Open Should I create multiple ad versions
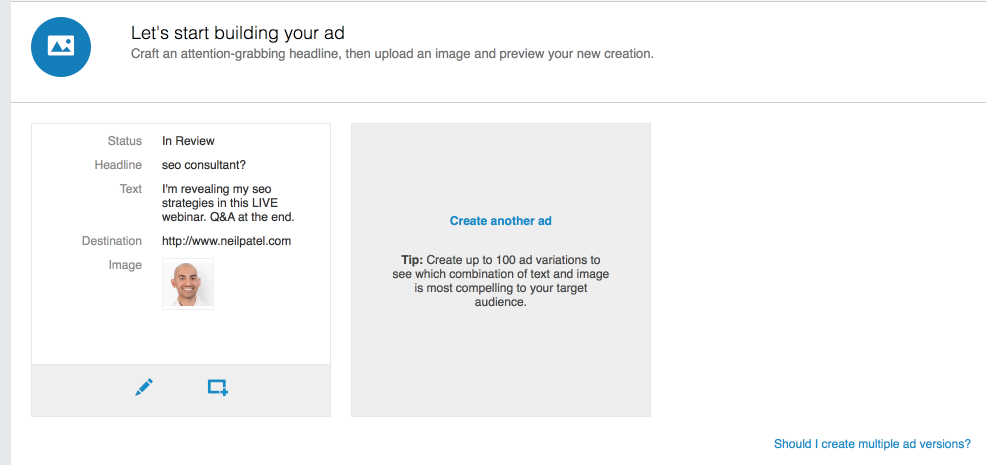The image size is (986, 465). pyautogui.click(x=872, y=444)
